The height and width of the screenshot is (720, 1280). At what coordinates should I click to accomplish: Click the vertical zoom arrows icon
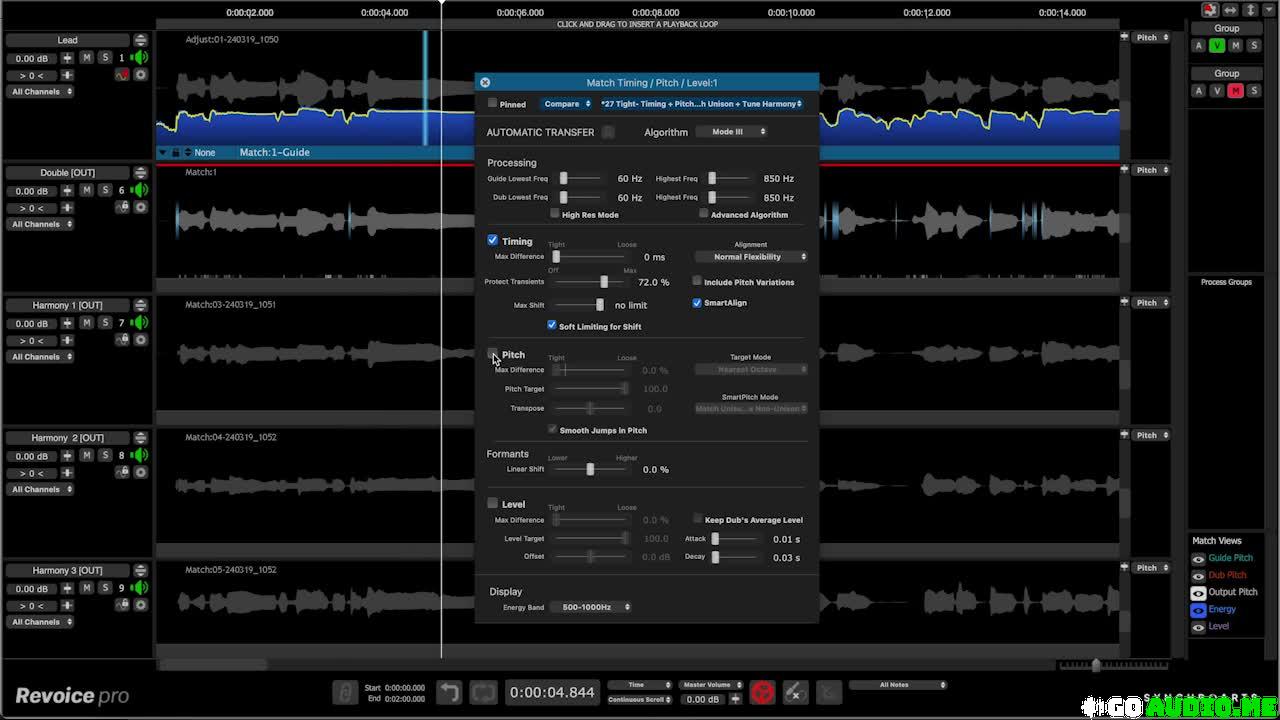pos(1250,10)
